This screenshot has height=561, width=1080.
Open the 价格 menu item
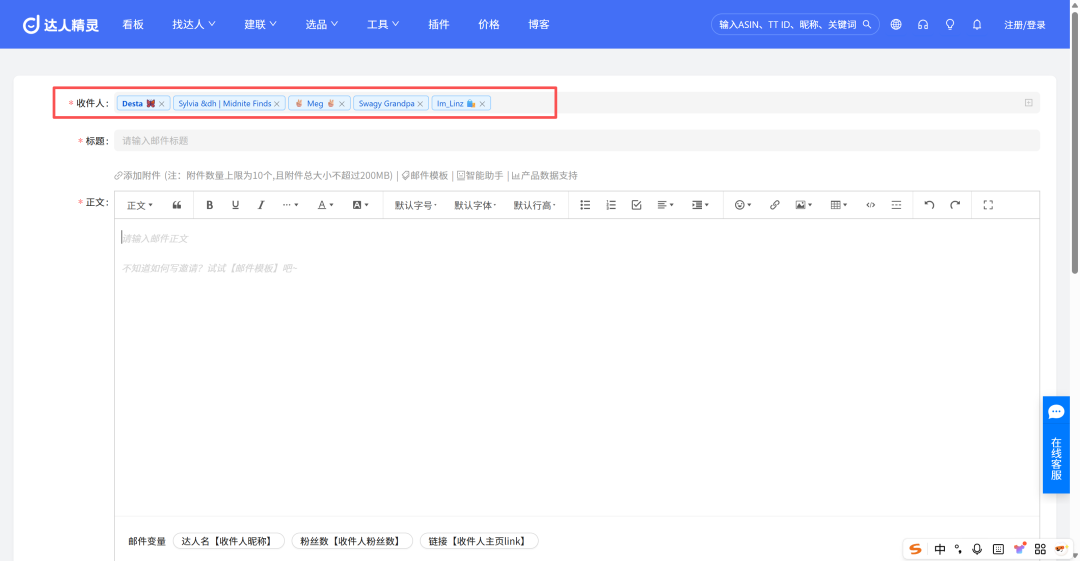[488, 24]
